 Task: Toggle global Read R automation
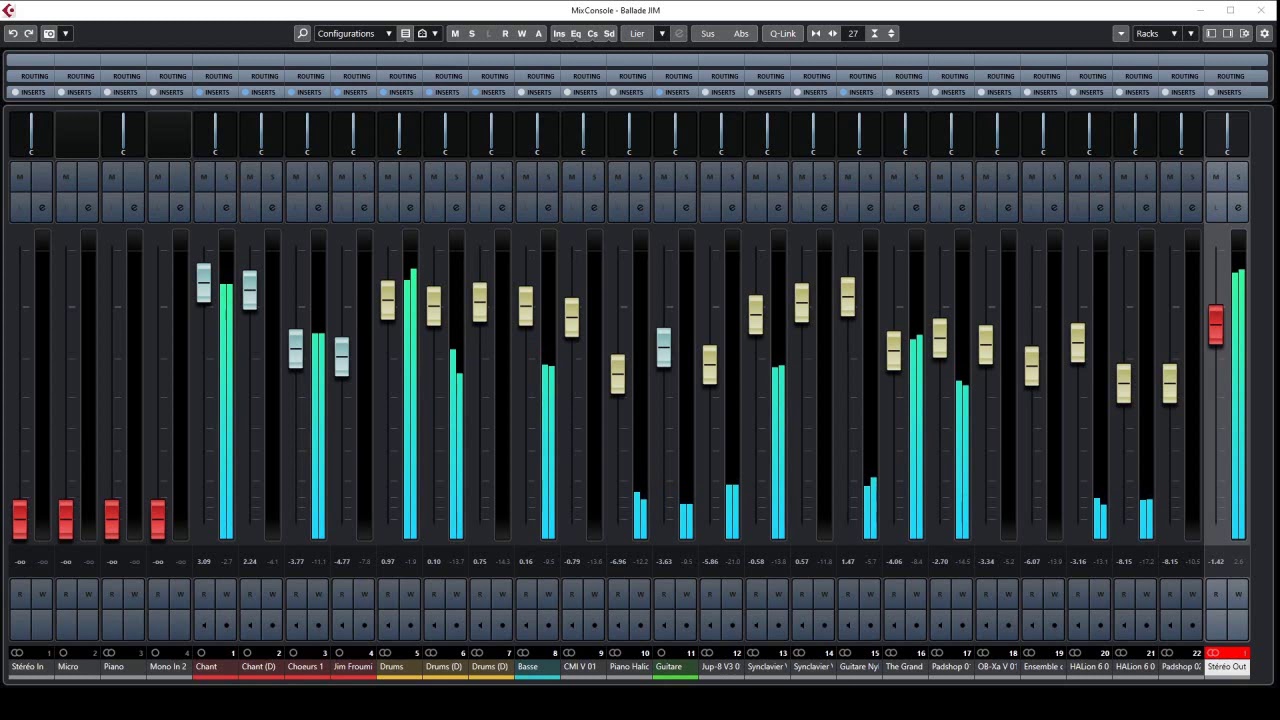coord(505,33)
